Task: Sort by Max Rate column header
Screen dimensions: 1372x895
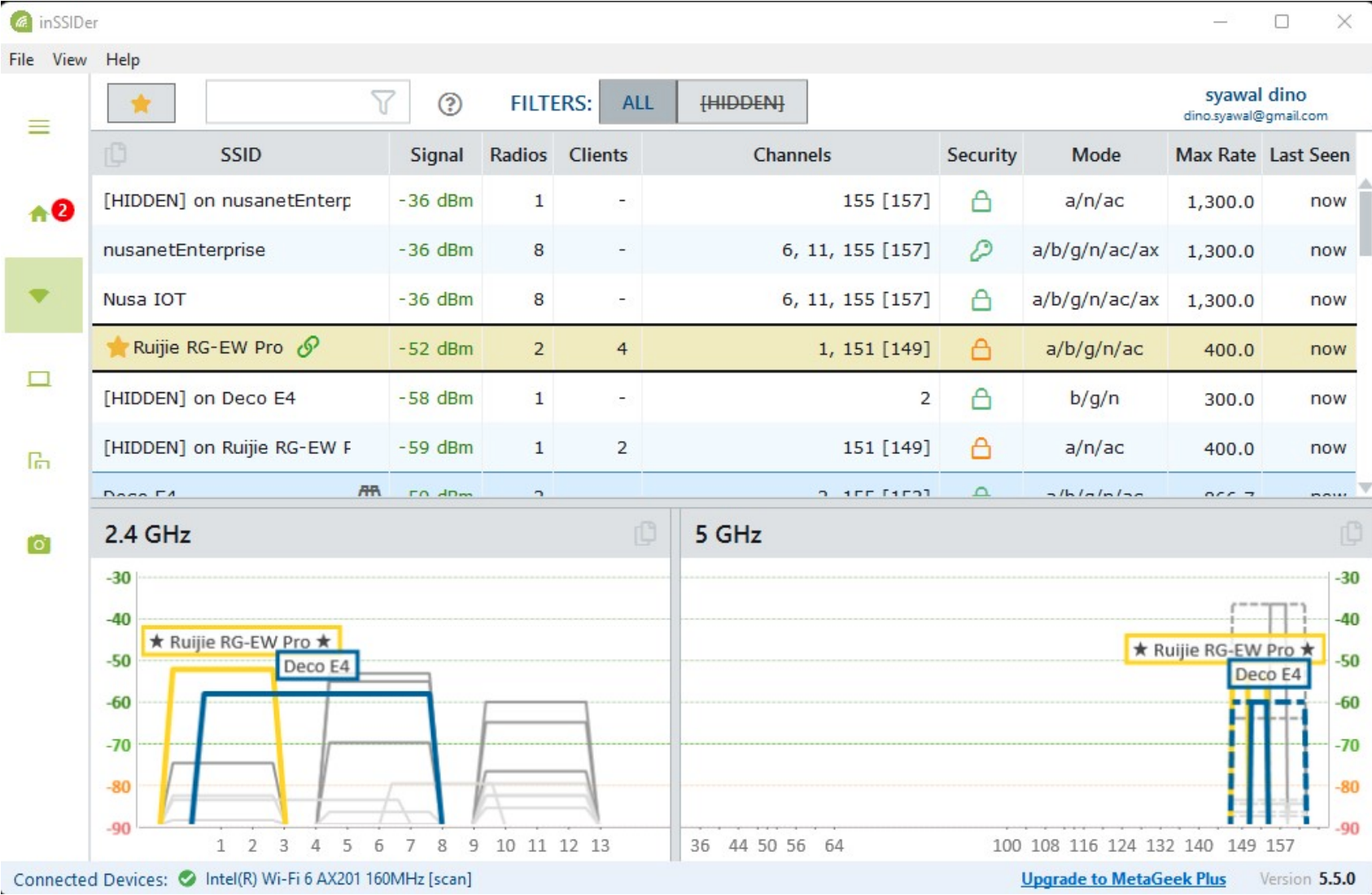Action: pos(1215,155)
